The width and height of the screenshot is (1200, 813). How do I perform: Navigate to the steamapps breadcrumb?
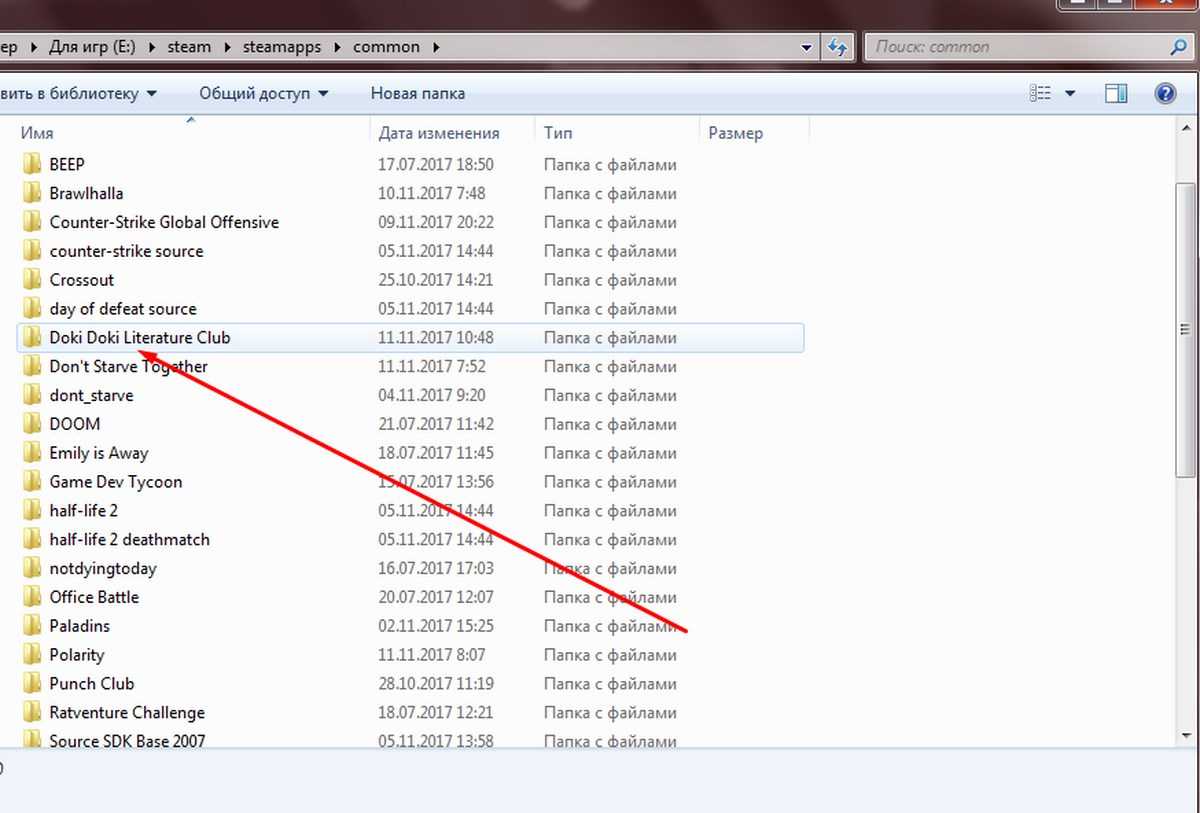pos(284,47)
